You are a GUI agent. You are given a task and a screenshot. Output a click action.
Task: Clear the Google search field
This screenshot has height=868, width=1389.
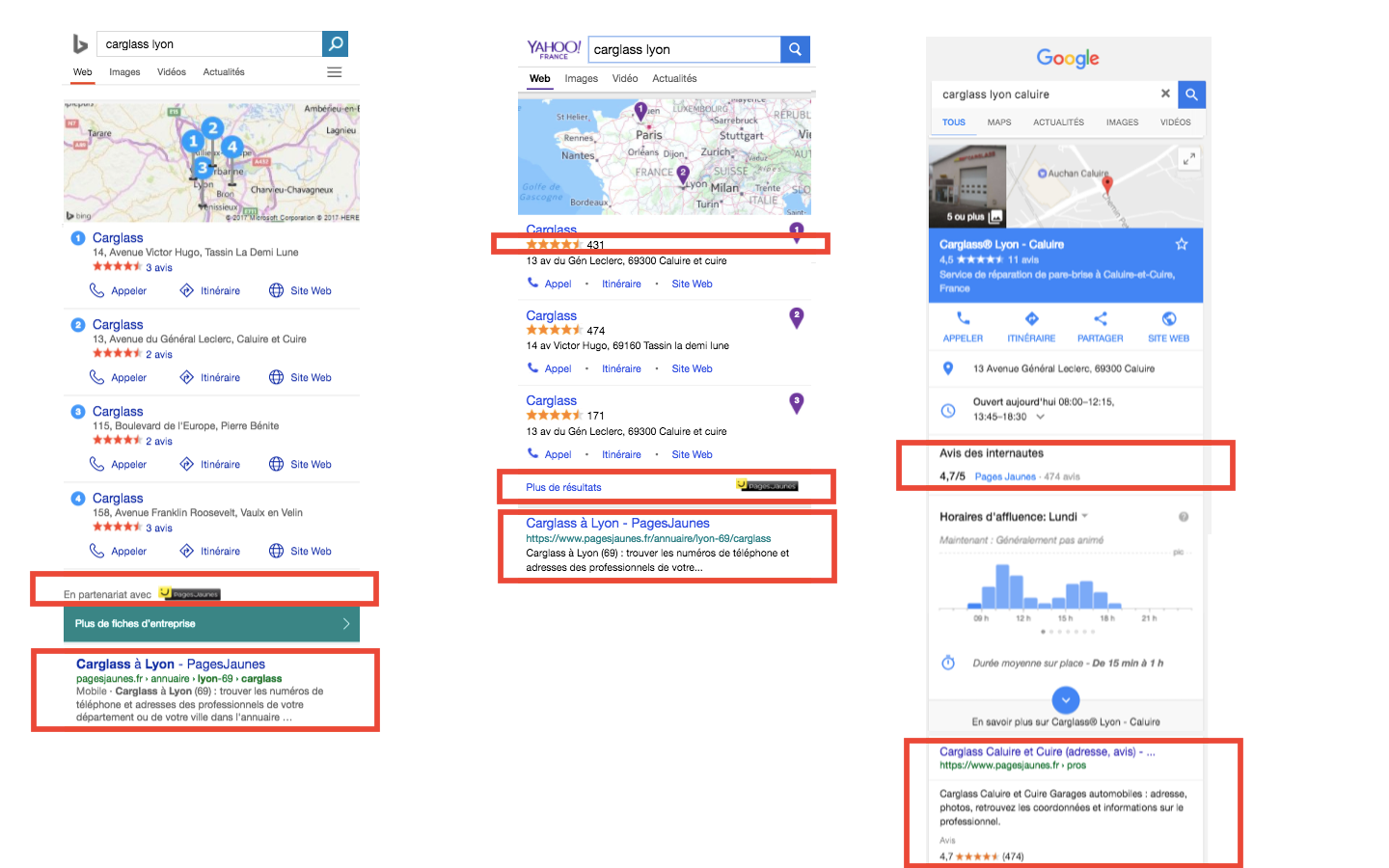1165,94
